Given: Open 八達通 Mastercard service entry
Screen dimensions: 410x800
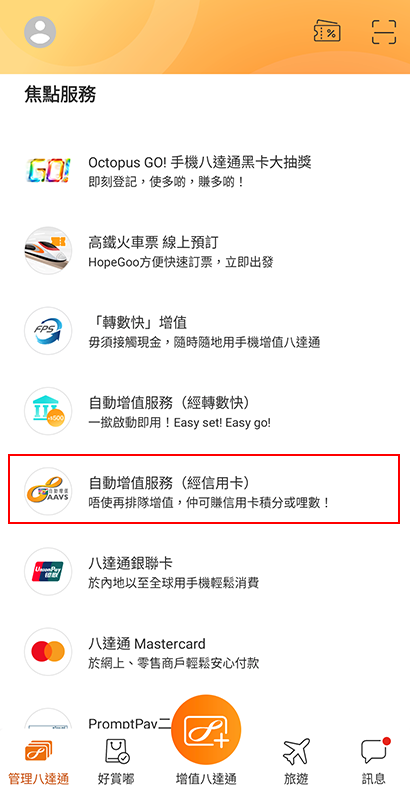Looking at the screenshot, I should (205, 651).
